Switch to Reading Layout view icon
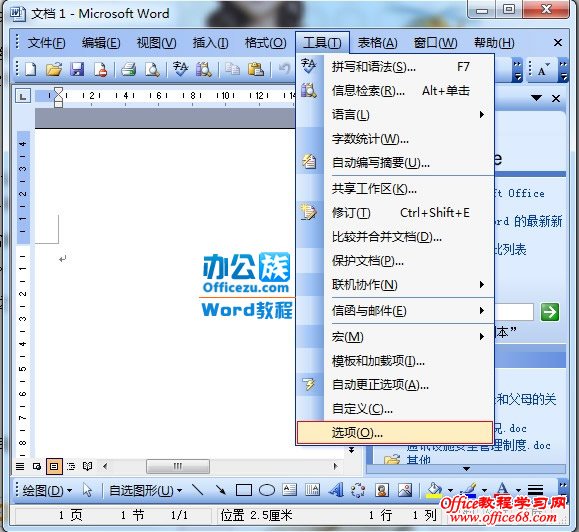The width and height of the screenshot is (579, 532). click(x=88, y=467)
